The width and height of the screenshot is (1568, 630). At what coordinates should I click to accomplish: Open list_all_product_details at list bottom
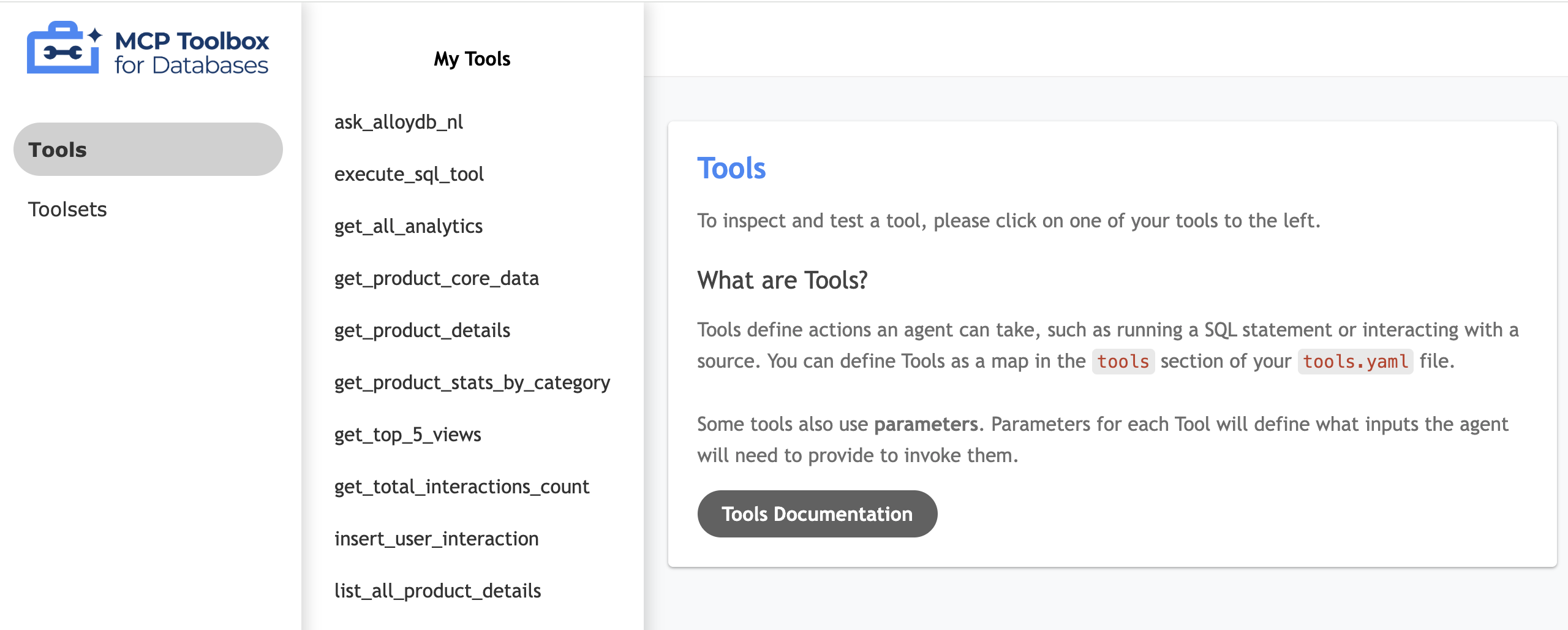pyautogui.click(x=437, y=590)
